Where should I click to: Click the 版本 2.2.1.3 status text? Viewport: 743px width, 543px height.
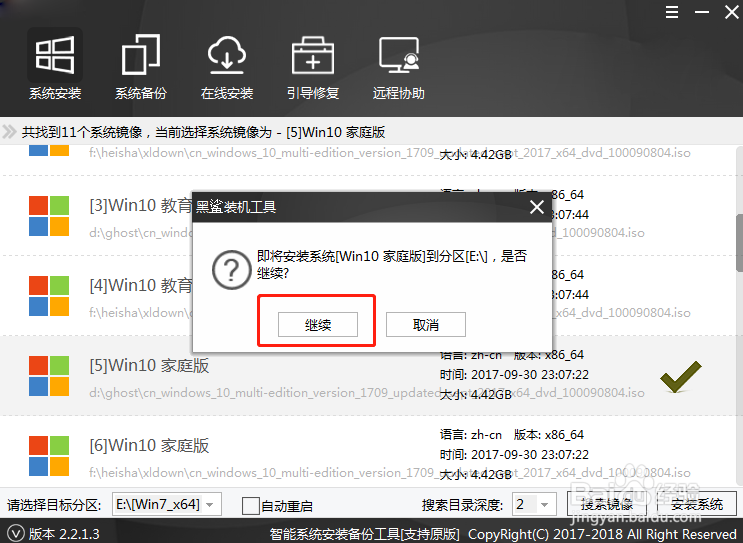64,534
